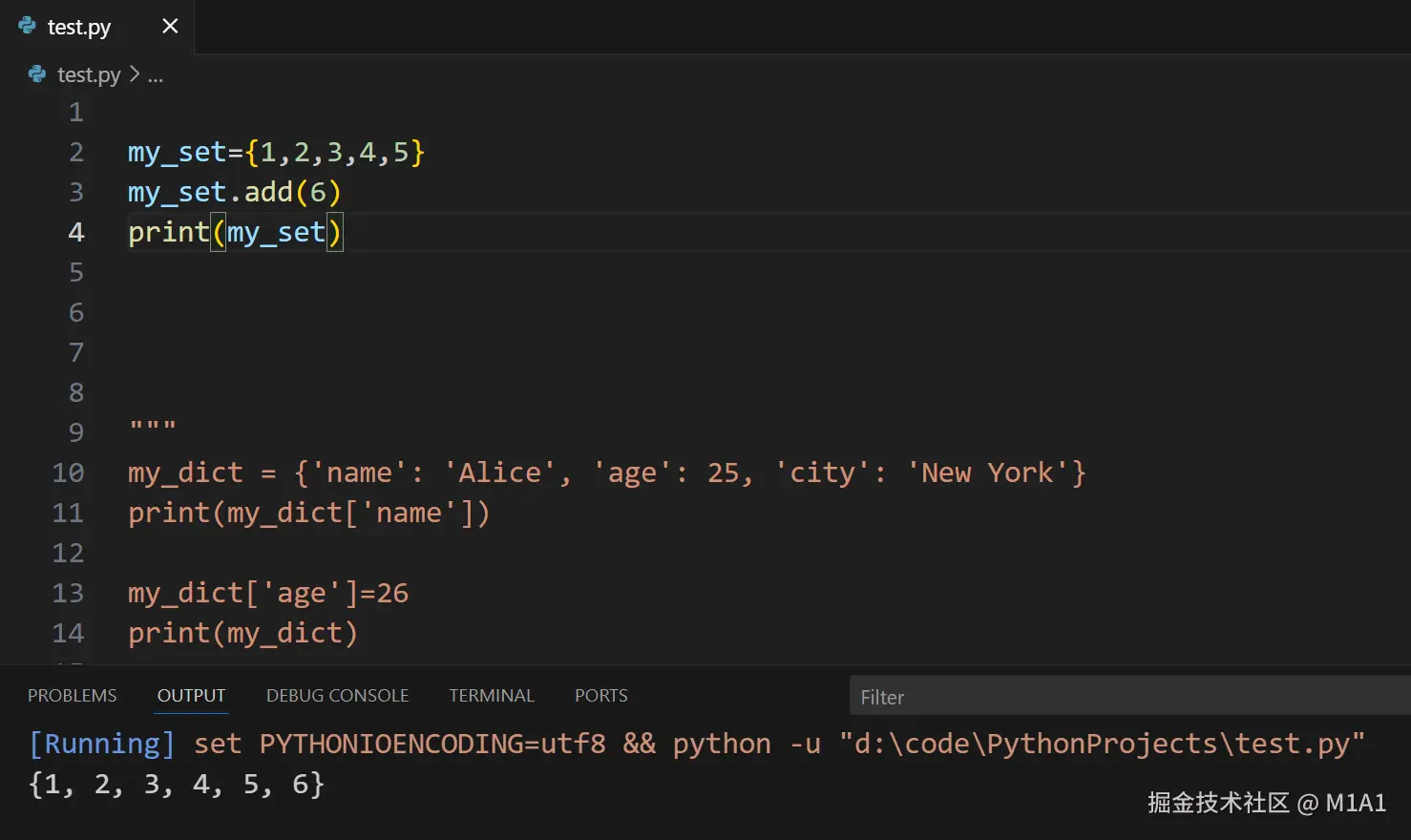The image size is (1411, 840).
Task: Click line number 4 in the gutter
Action: 76,233
